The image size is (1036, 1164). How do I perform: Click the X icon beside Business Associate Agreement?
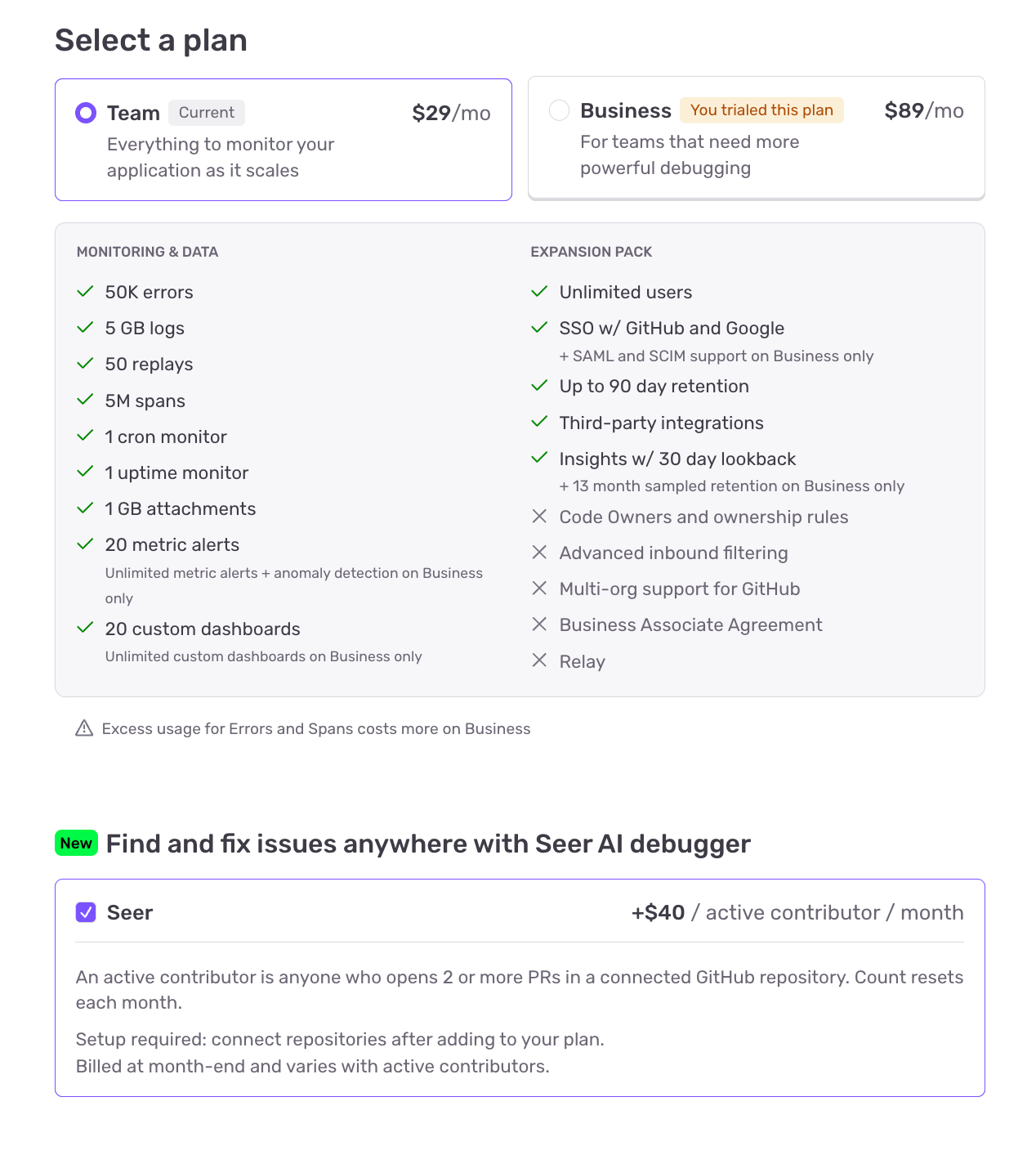tap(539, 625)
